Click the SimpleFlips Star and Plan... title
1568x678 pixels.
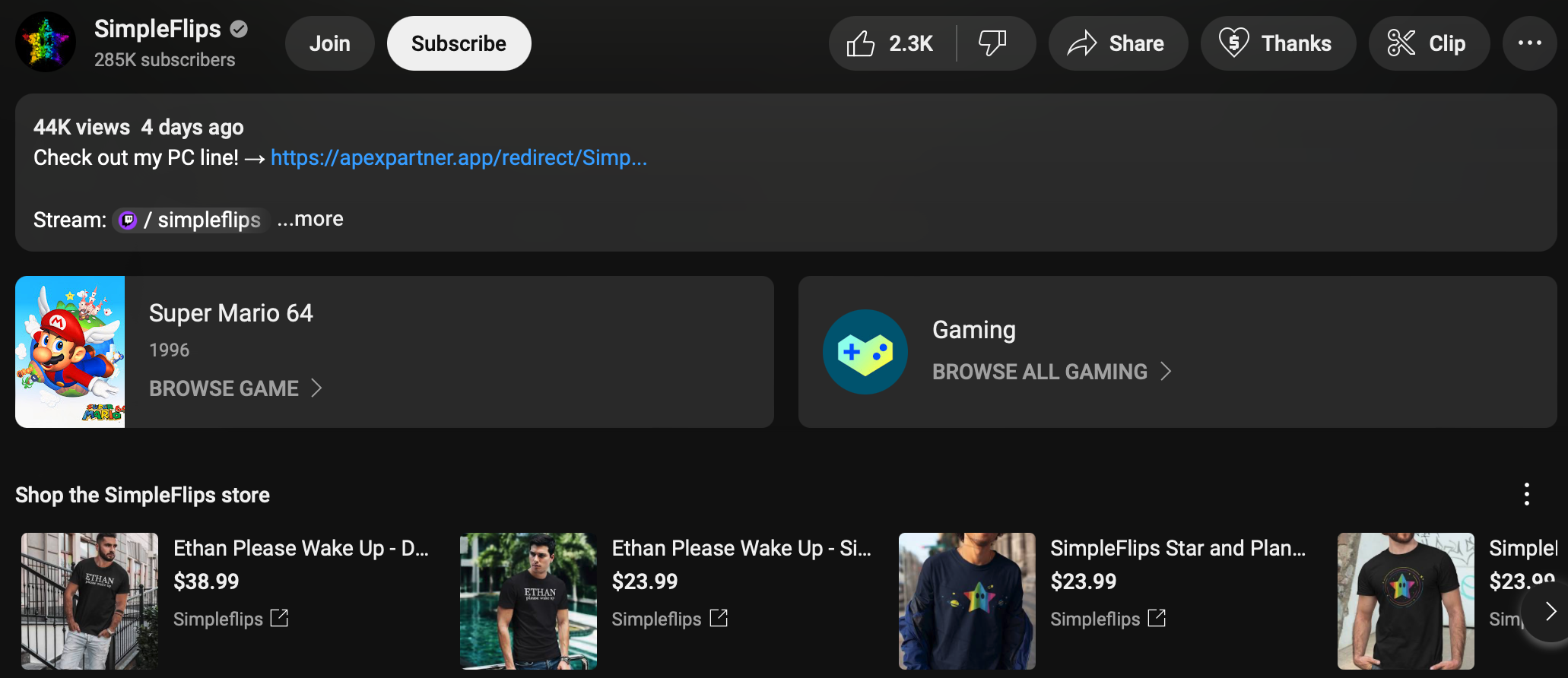pyautogui.click(x=1178, y=548)
